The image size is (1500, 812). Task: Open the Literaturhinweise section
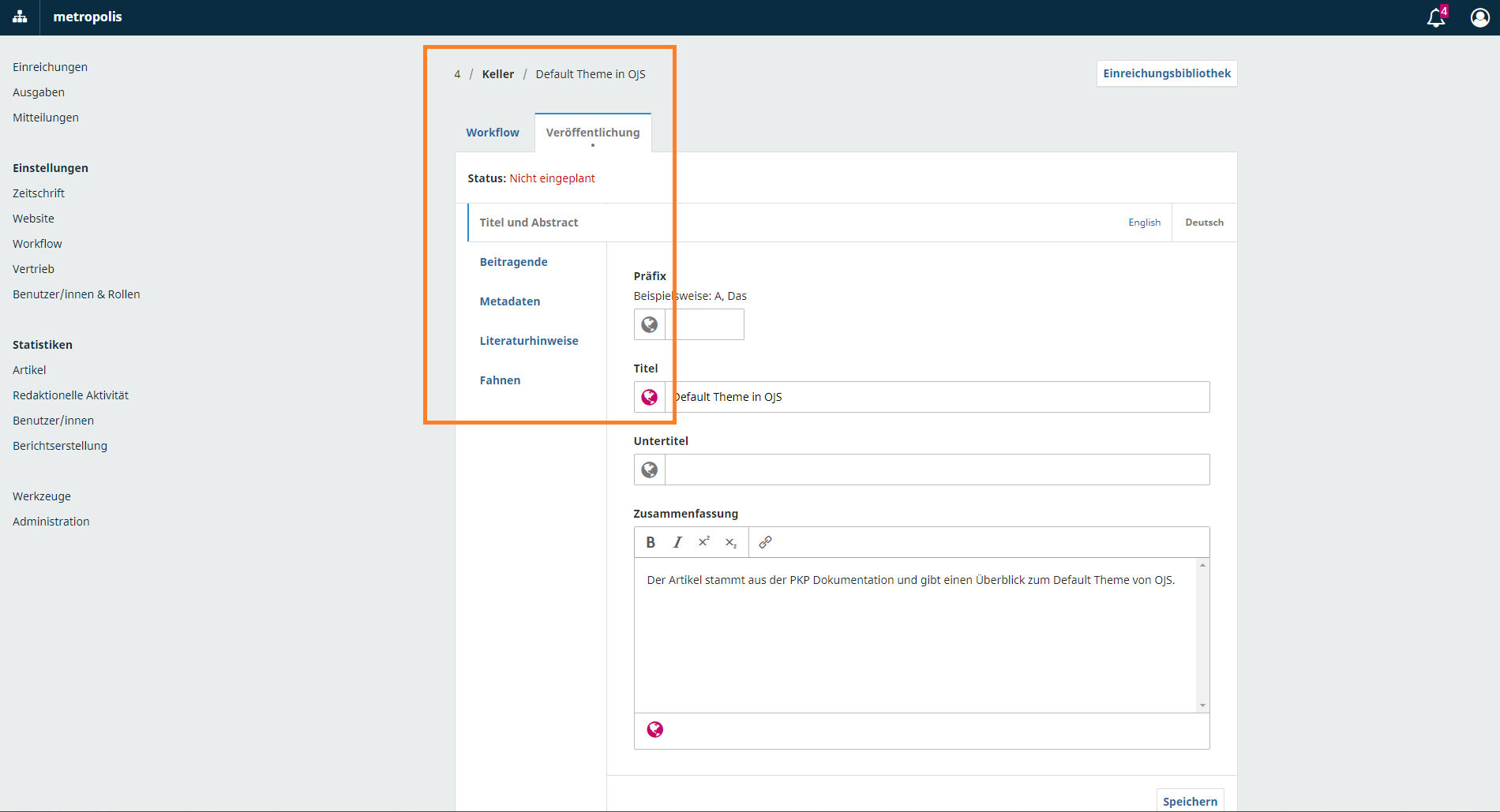(529, 341)
